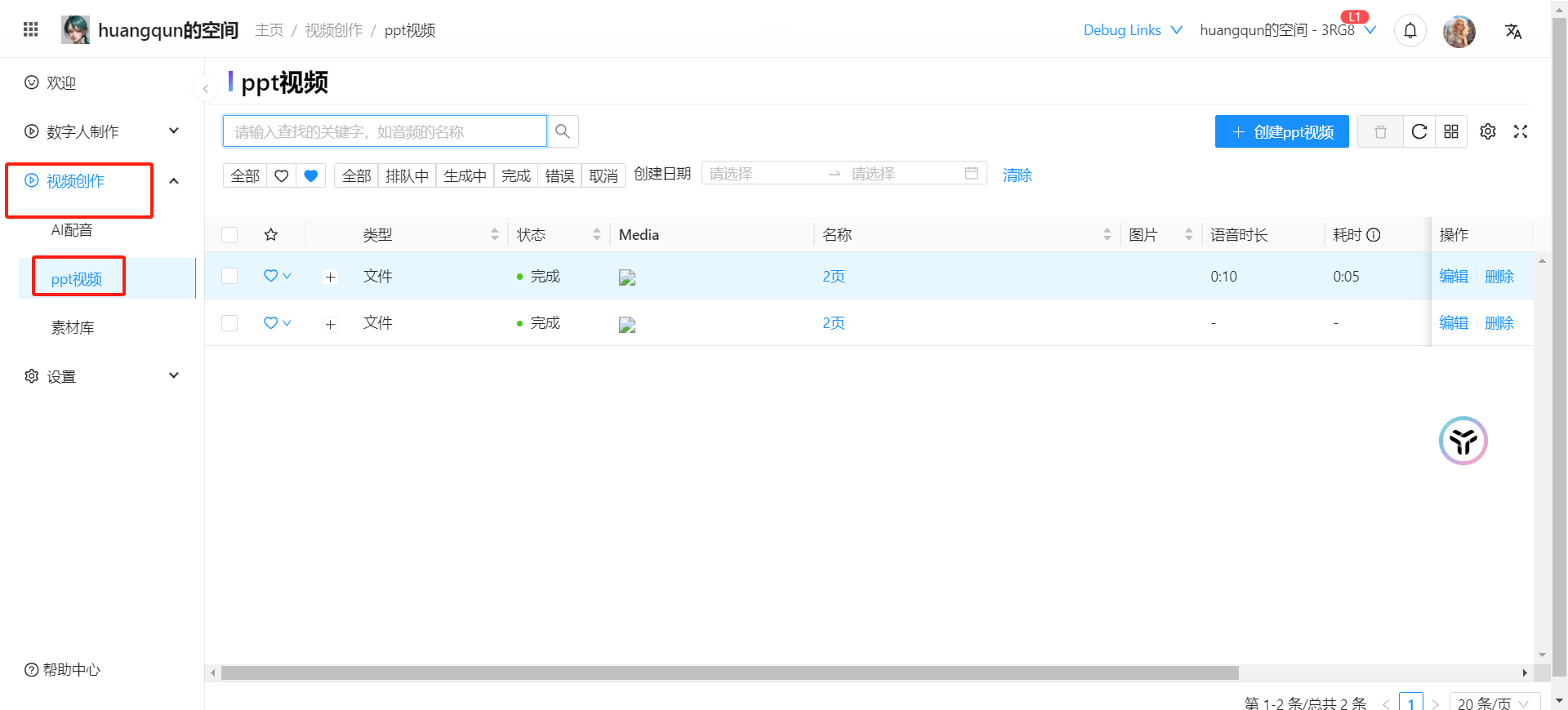Click the 创建ppt视频 button
Image resolution: width=1568 pixels, height=710 pixels.
(1281, 131)
